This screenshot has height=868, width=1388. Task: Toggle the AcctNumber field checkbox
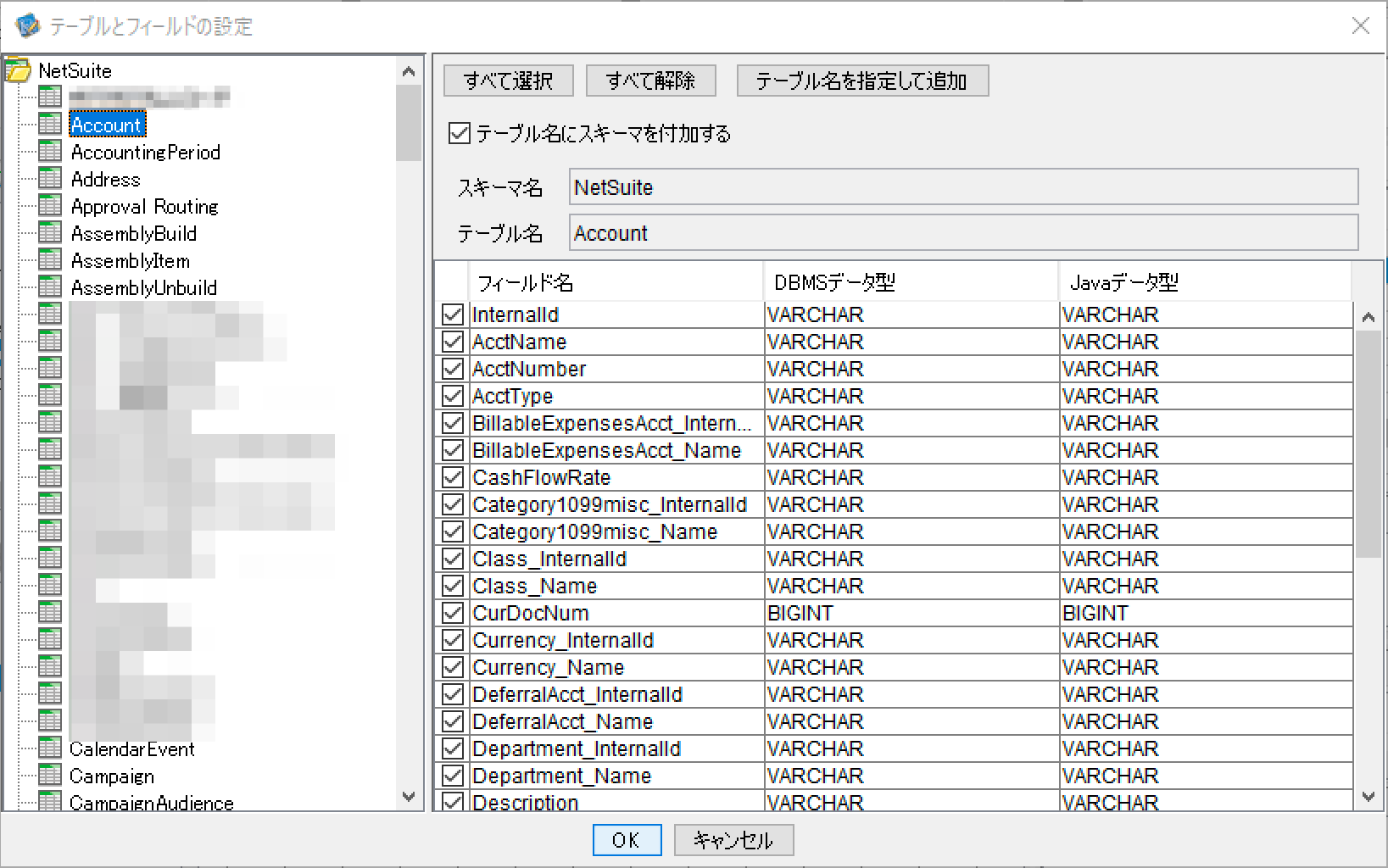tap(453, 369)
